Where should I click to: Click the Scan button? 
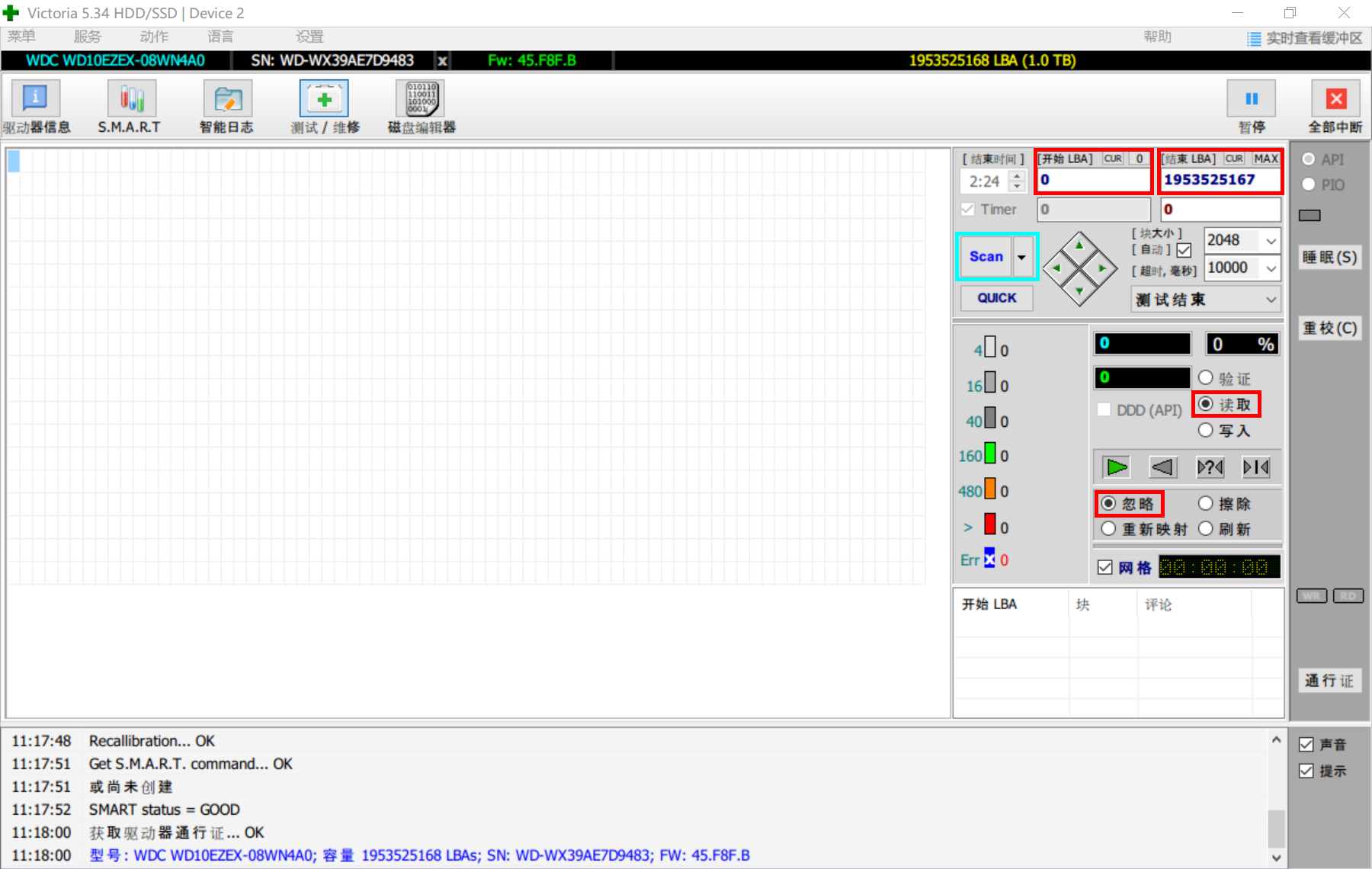point(986,257)
